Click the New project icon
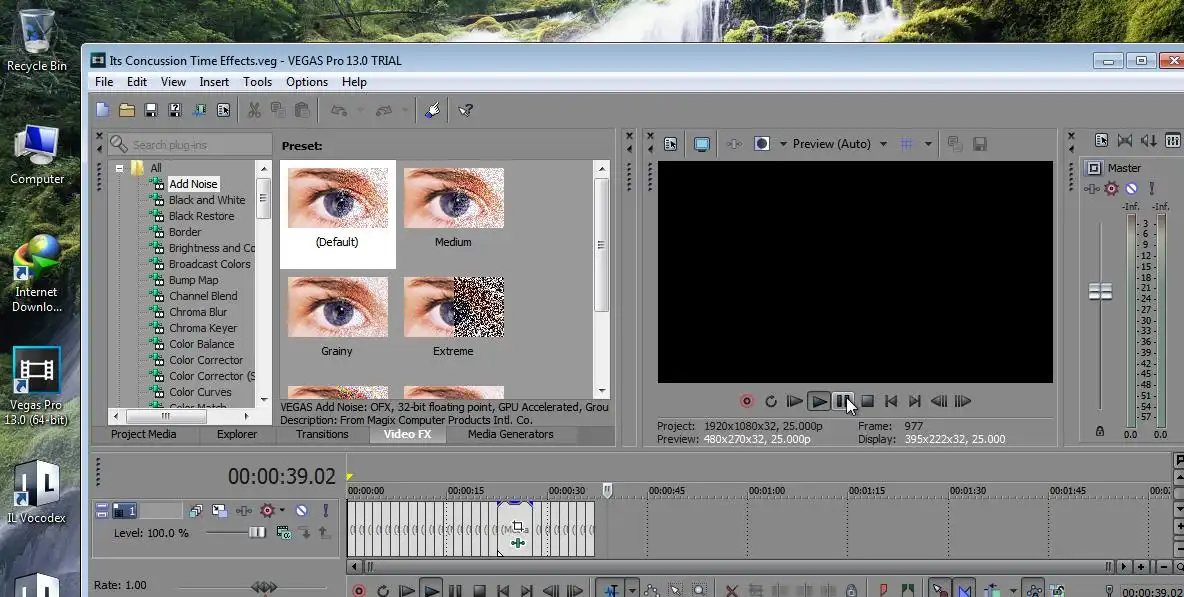The image size is (1184, 597). point(103,110)
